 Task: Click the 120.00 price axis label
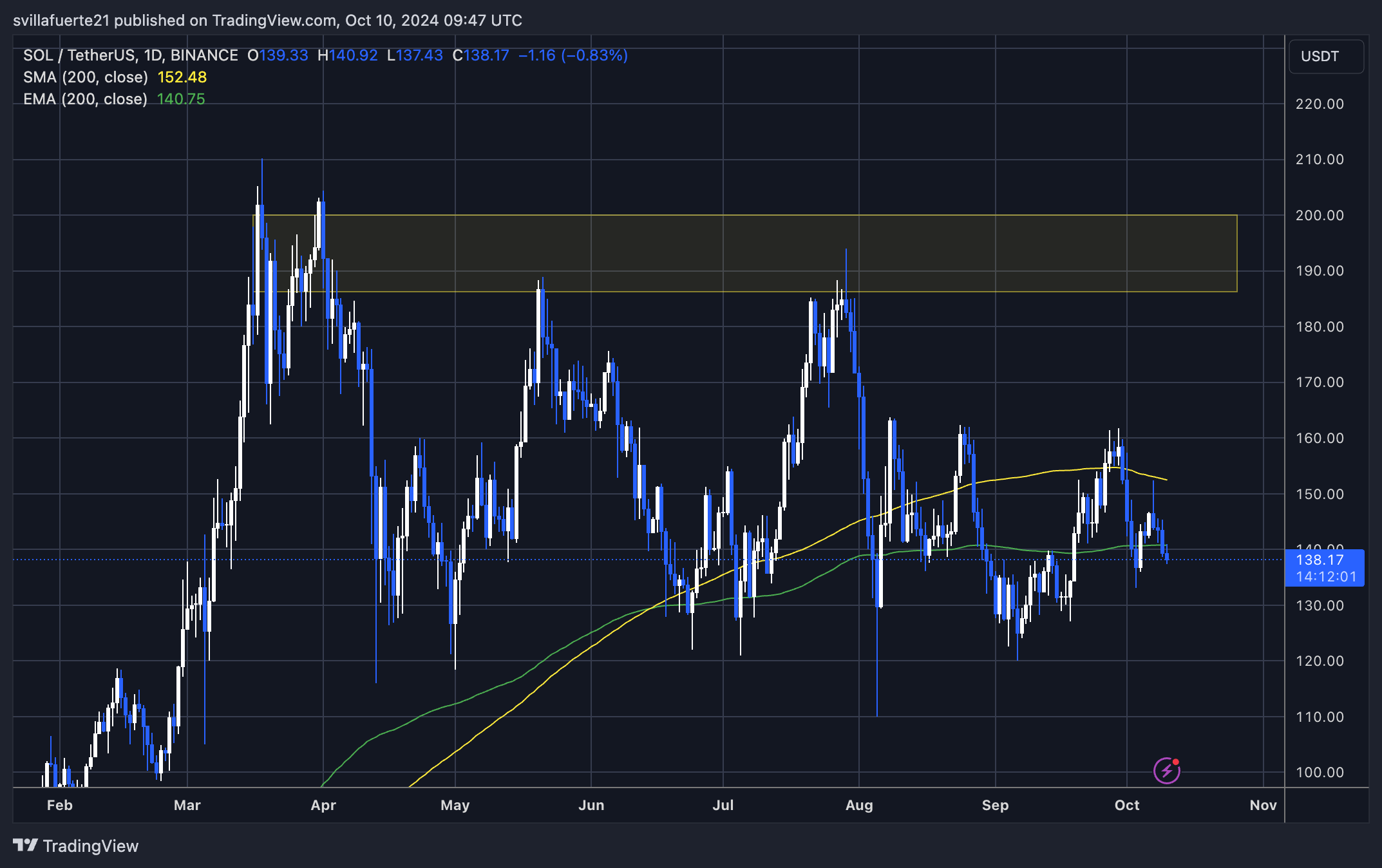pos(1320,661)
